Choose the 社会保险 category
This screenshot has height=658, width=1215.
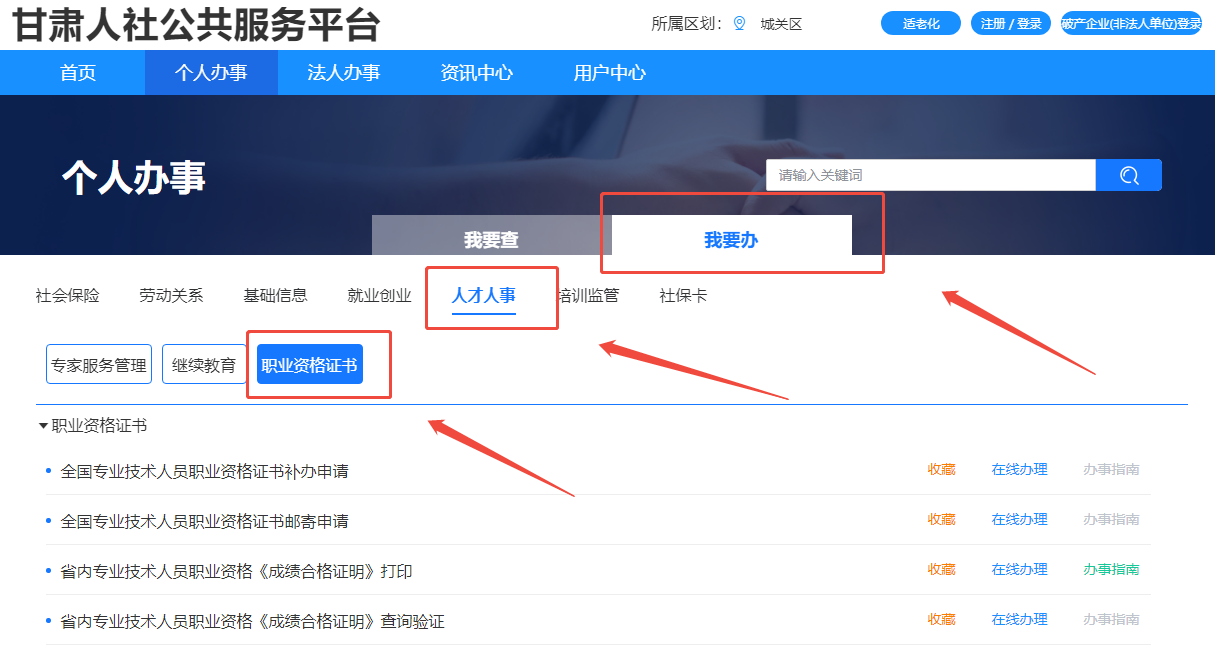coord(68,295)
